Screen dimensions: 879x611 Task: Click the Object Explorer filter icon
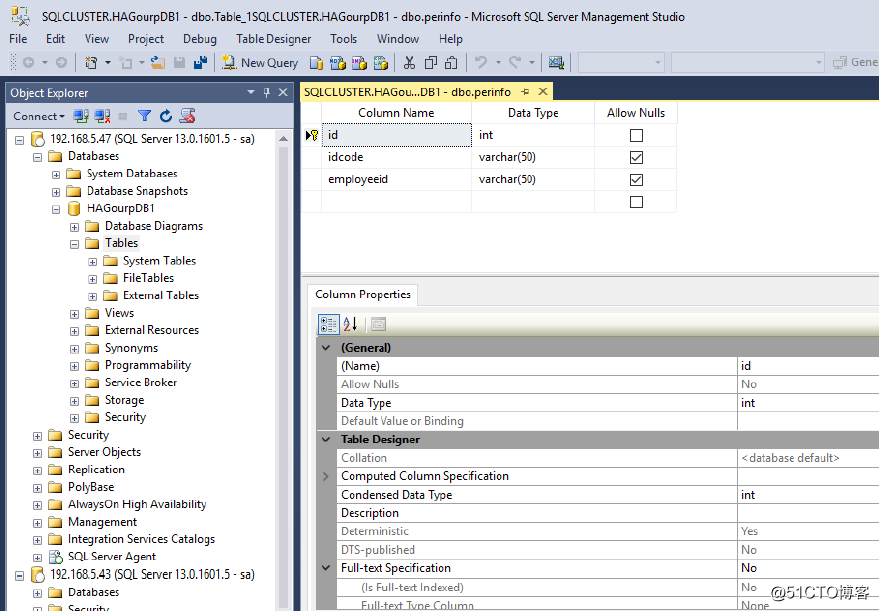(145, 116)
